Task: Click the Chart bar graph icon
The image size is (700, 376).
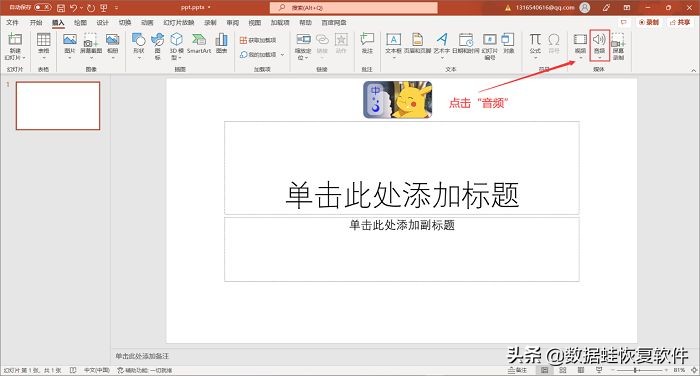Action: coord(221,40)
